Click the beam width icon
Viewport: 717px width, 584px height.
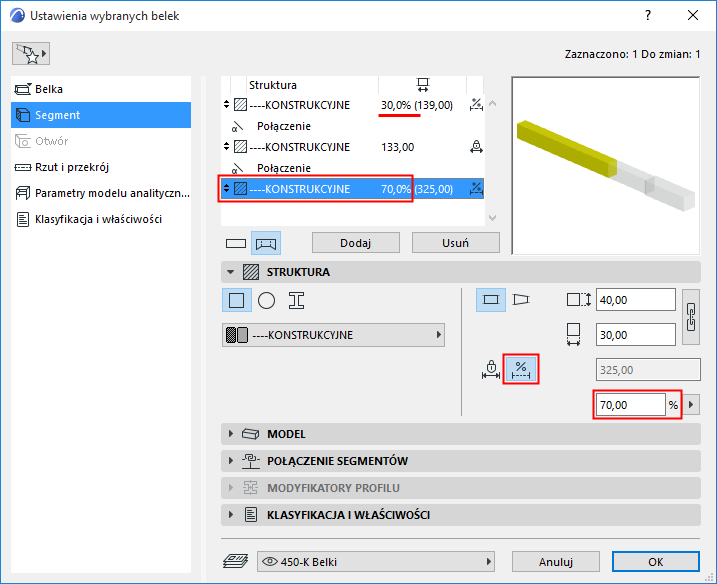573,335
